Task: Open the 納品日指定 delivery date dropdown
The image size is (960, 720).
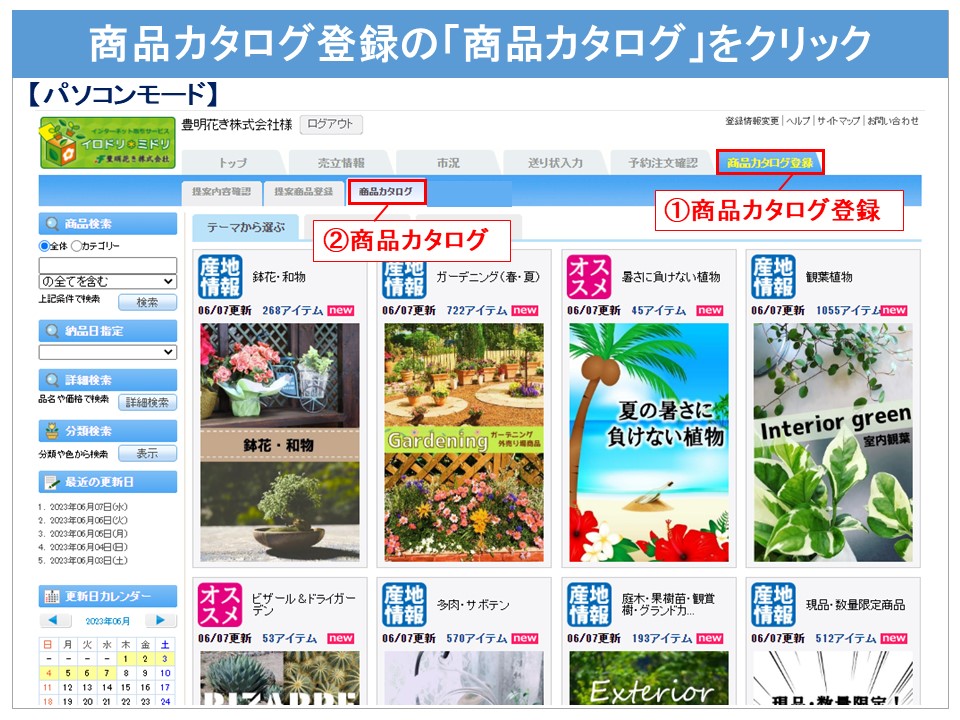Action: (107, 352)
